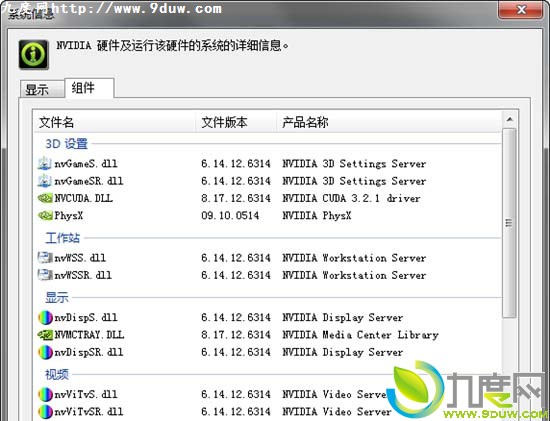
Task: Sort by the 产品名称 column header
Action: 389,122
